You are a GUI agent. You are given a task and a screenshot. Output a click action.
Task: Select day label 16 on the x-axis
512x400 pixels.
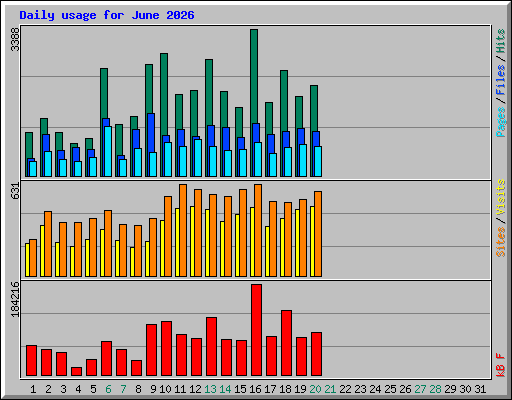pos(255,389)
